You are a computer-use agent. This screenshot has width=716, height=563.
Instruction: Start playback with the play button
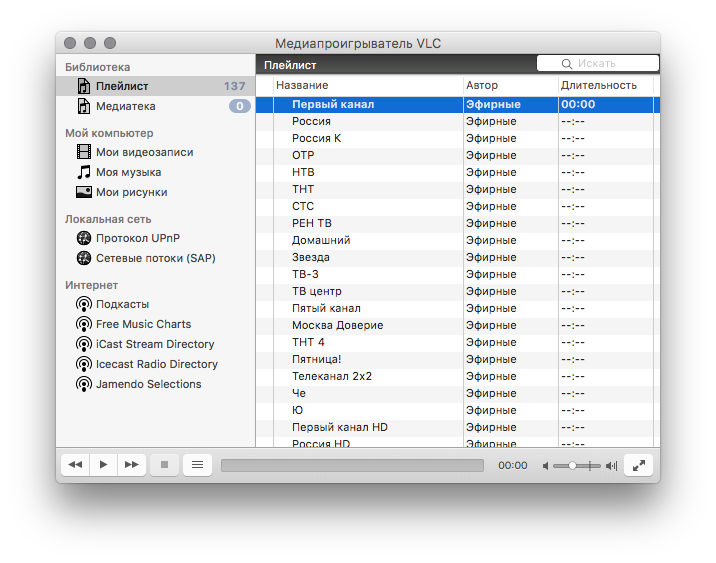(x=104, y=465)
